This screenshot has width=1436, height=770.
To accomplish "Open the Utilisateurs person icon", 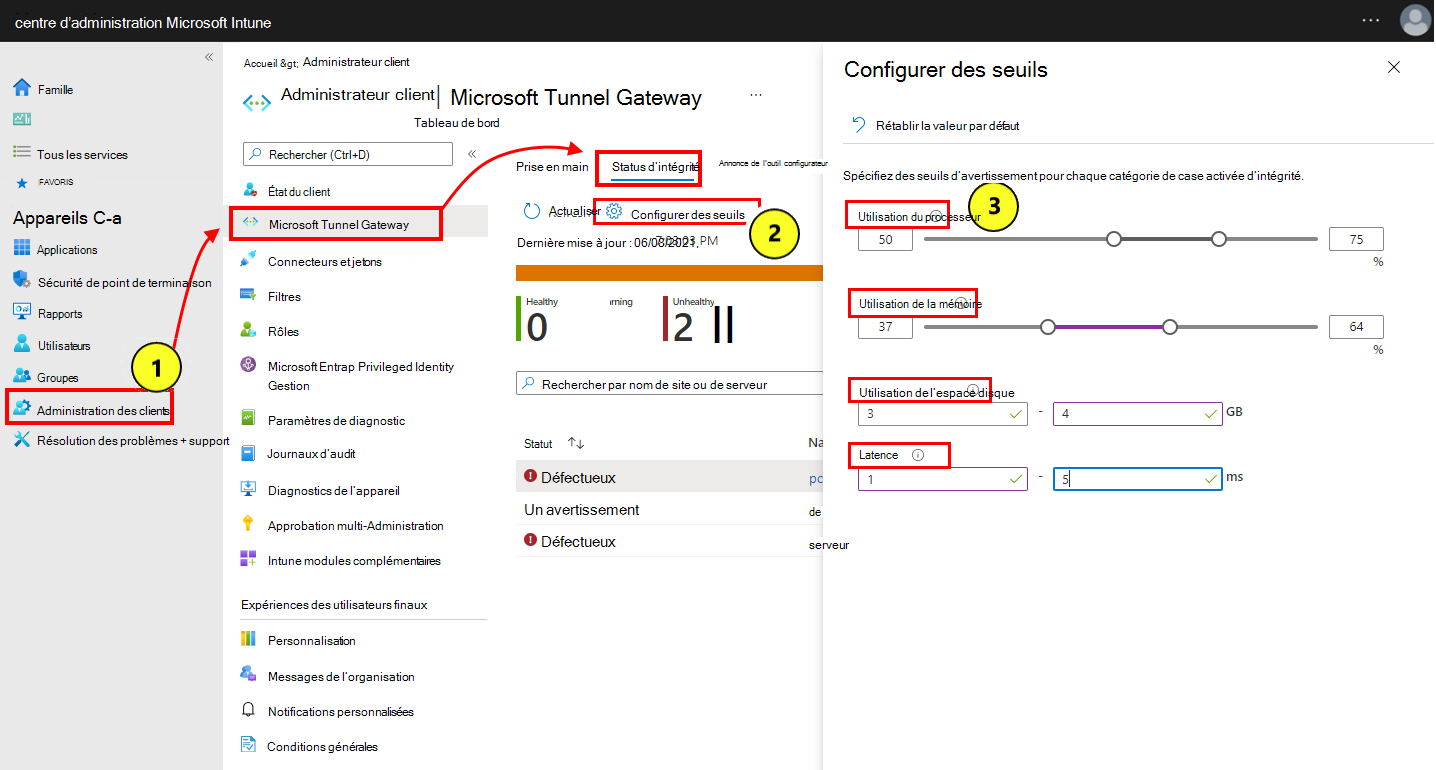I will pyautogui.click(x=22, y=344).
